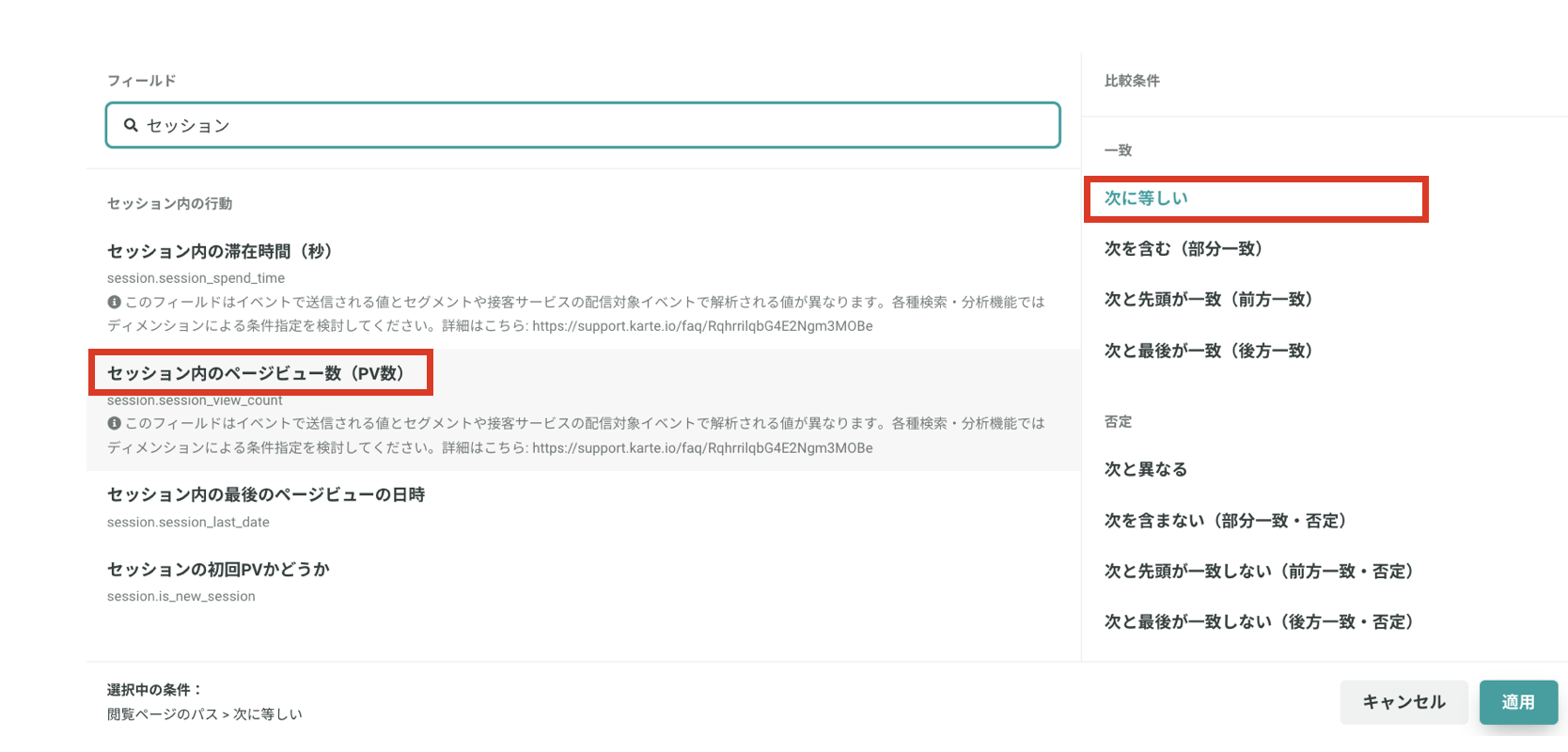Click the 否定 section label
The image size is (1568, 752).
(x=1118, y=421)
